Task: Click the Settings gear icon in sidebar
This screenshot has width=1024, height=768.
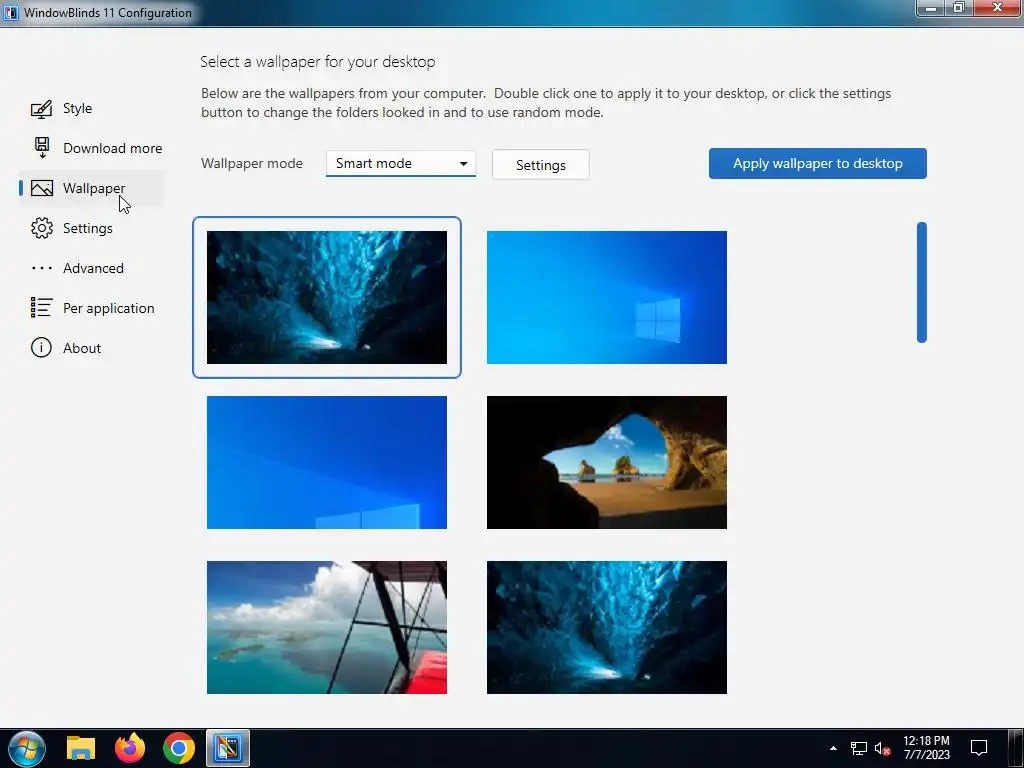Action: point(41,228)
